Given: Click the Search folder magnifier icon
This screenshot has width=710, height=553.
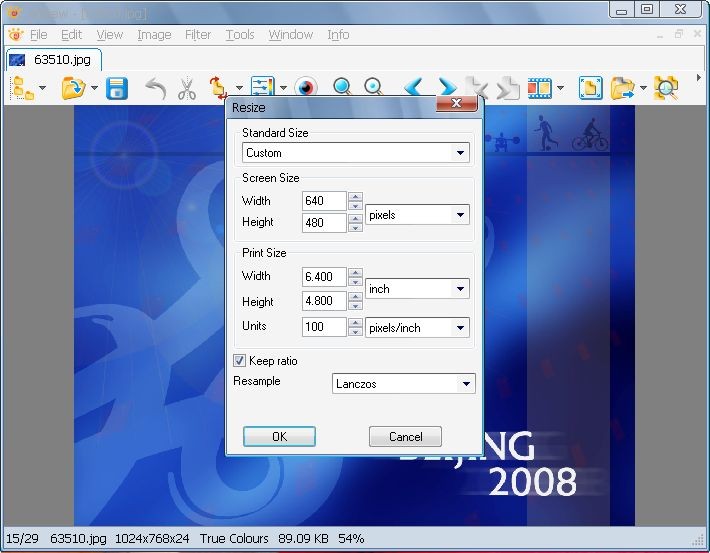Looking at the screenshot, I should (x=666, y=88).
